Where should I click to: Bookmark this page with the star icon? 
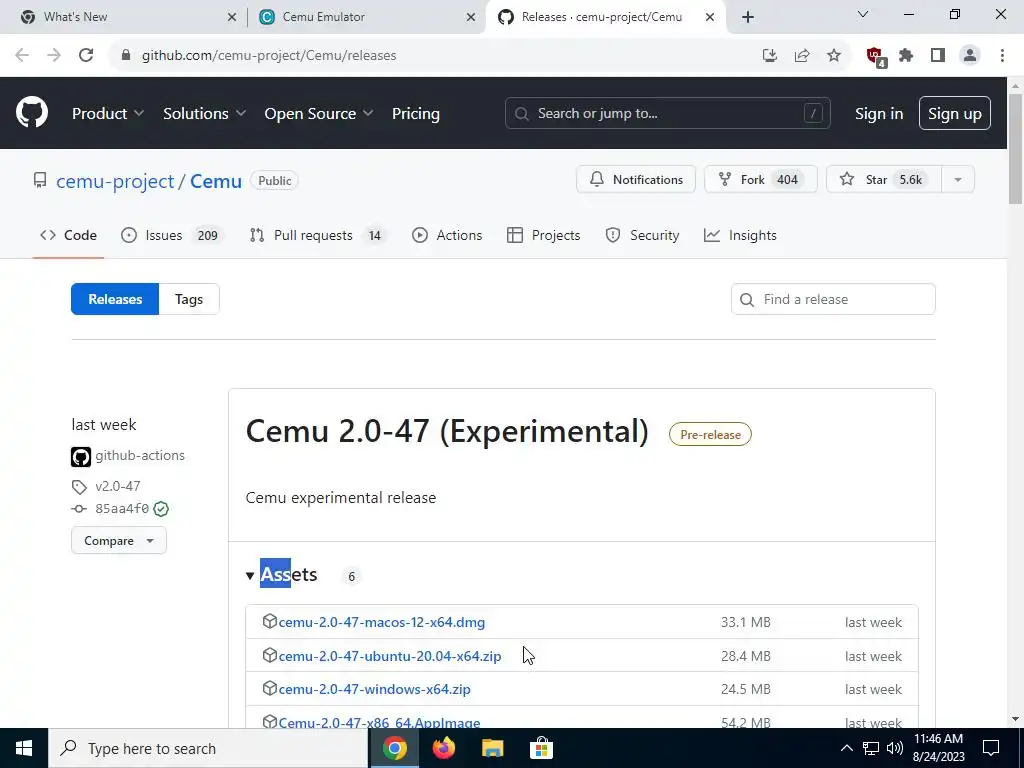click(834, 56)
